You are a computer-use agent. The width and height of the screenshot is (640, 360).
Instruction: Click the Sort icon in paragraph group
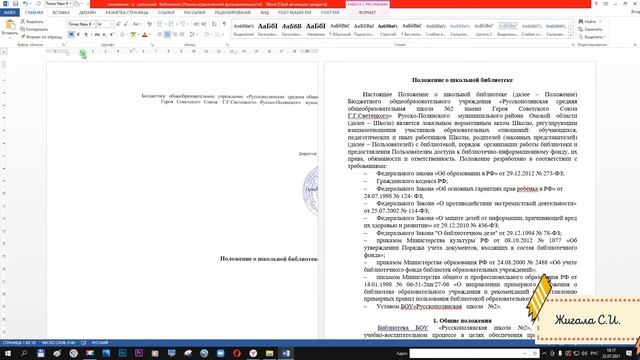pos(214,24)
